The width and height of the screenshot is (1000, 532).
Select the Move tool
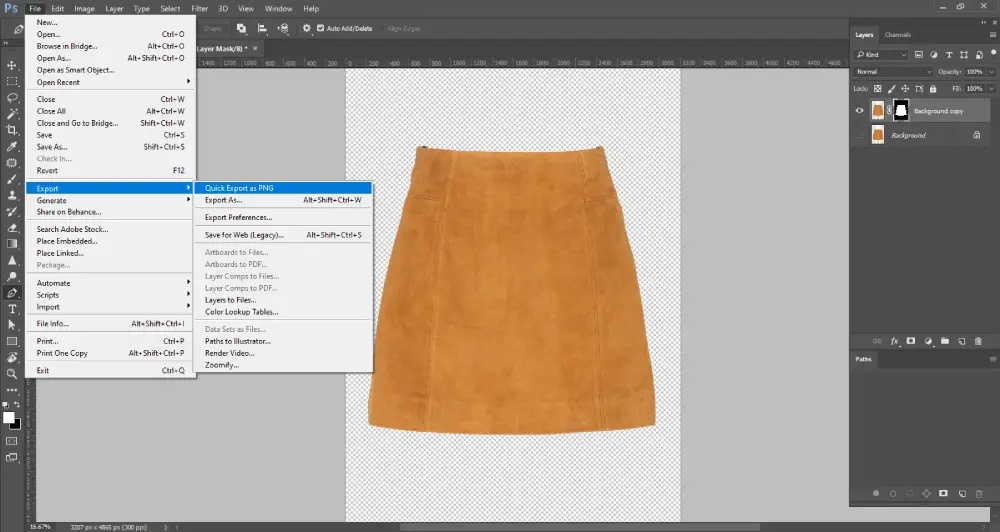click(x=11, y=65)
